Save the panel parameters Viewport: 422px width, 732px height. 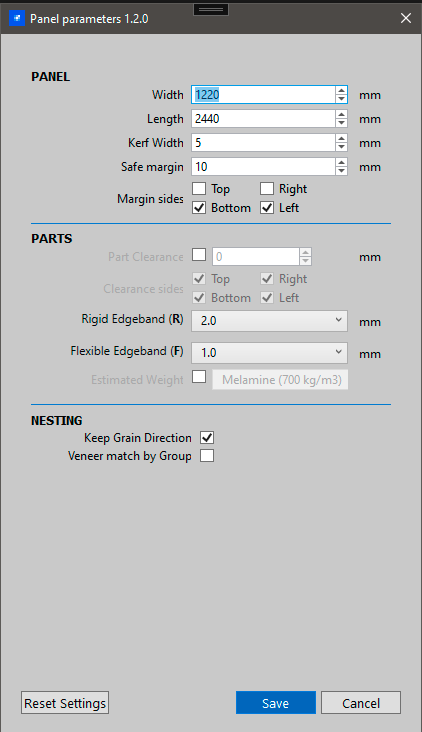[275, 703]
